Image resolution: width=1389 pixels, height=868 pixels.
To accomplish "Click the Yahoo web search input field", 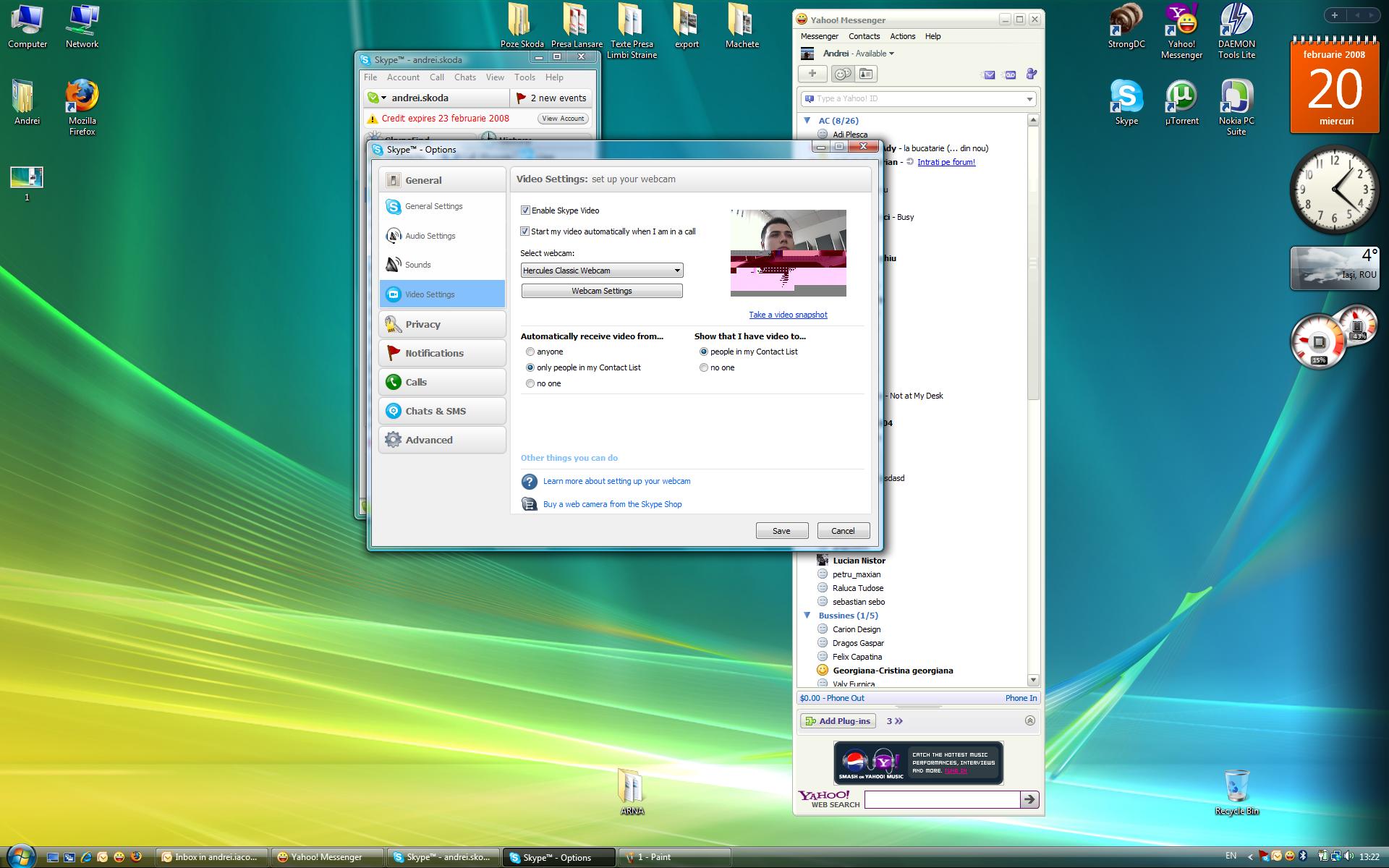I will point(942,799).
